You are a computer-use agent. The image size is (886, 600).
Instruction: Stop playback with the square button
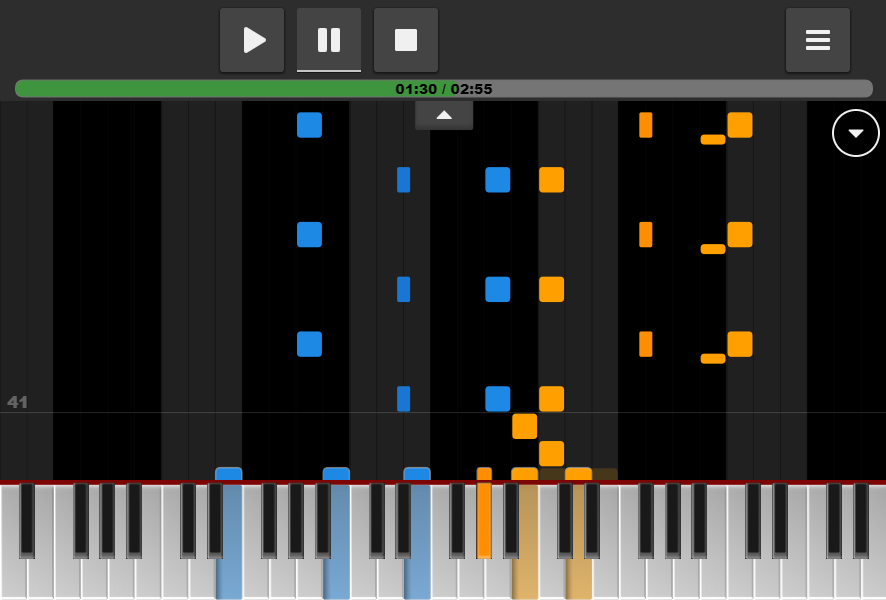pos(406,40)
